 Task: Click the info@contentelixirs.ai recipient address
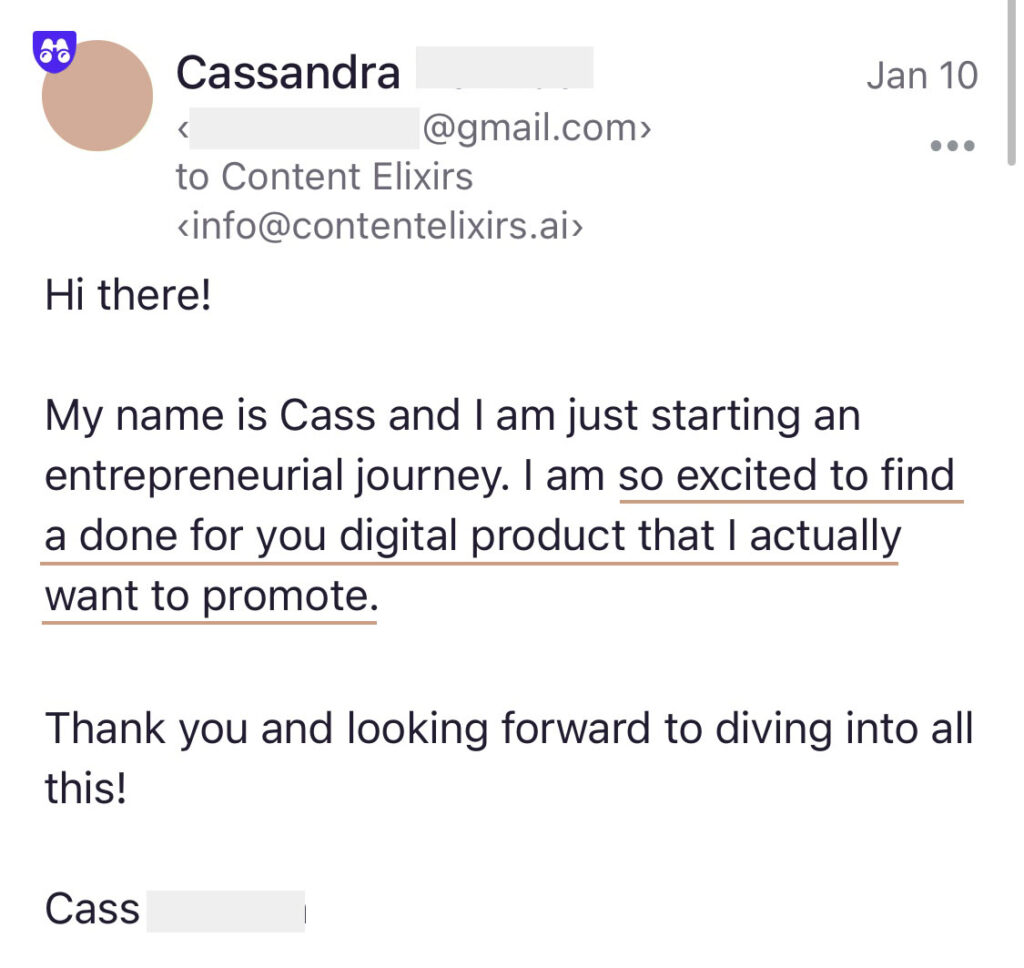coord(379,226)
